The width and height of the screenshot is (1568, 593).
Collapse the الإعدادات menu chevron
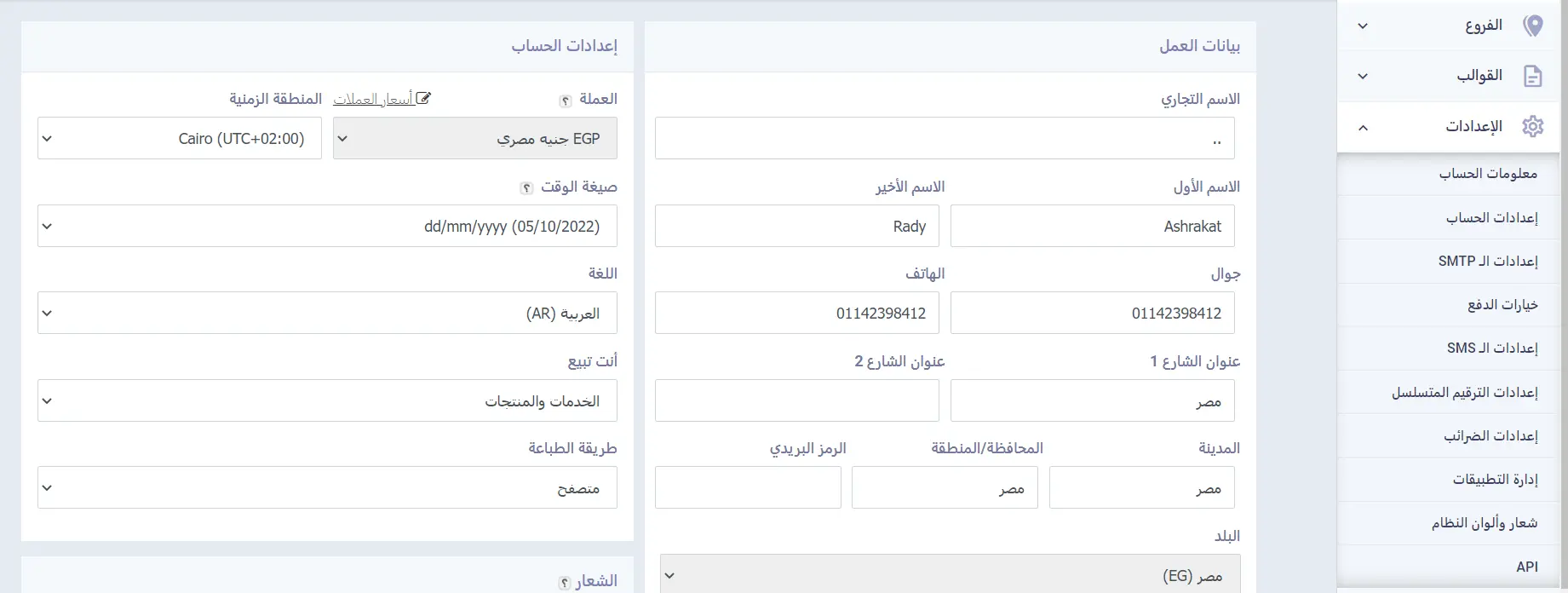click(x=1363, y=127)
